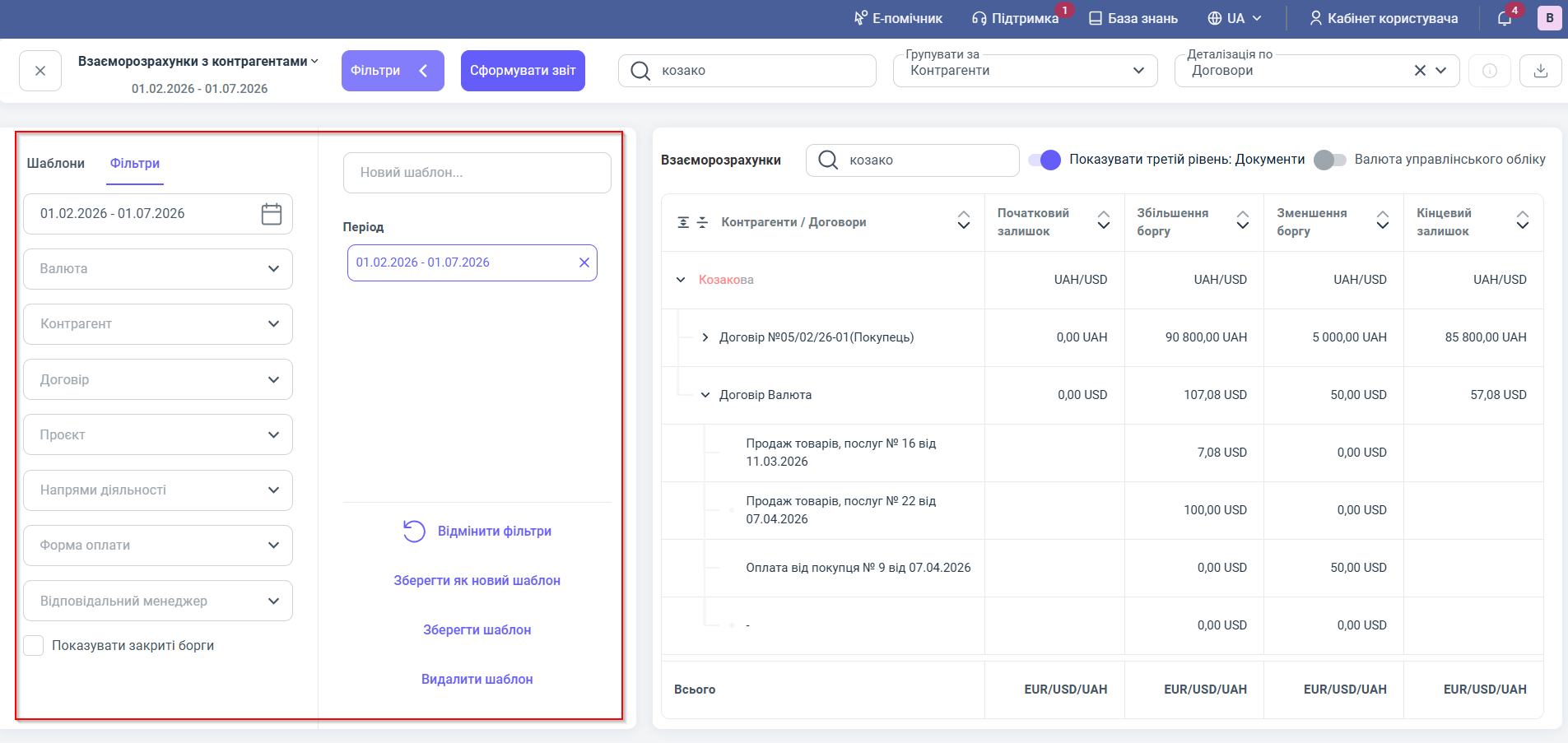Open report title Взаєморозрахунки з контрагентами dropdown
This screenshot has width=1568, height=743.
click(198, 61)
